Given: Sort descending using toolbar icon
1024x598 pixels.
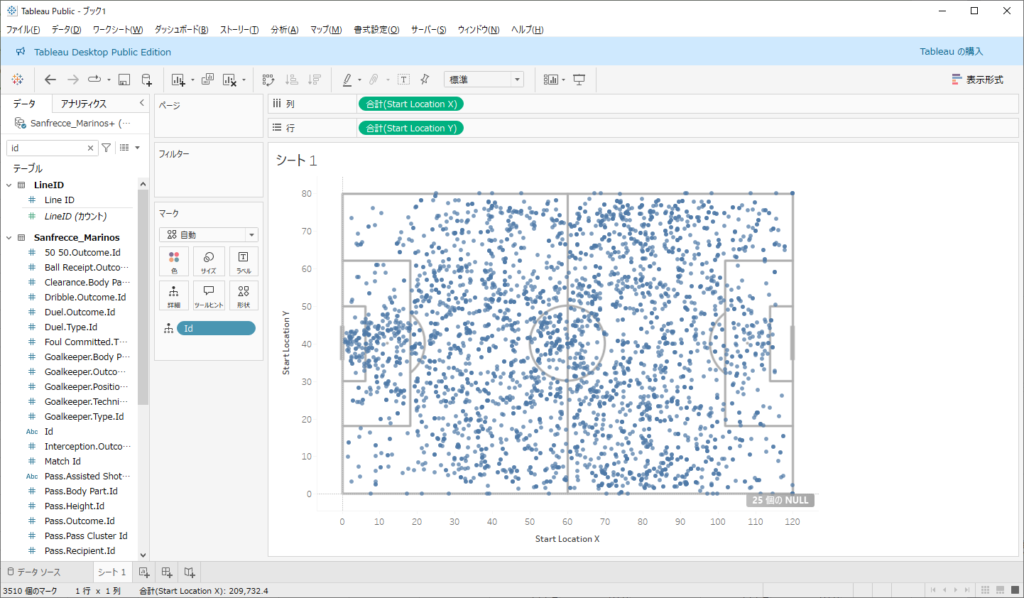Looking at the screenshot, I should (x=314, y=80).
